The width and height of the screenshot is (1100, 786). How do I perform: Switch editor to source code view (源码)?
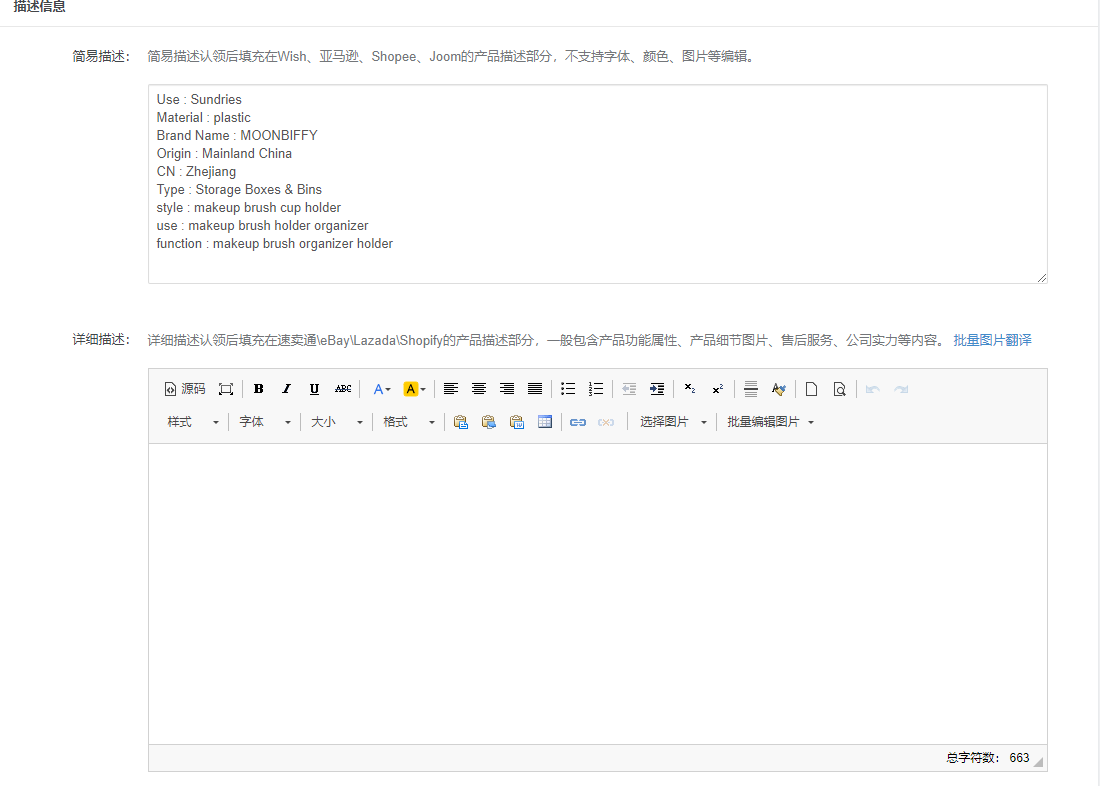point(185,389)
